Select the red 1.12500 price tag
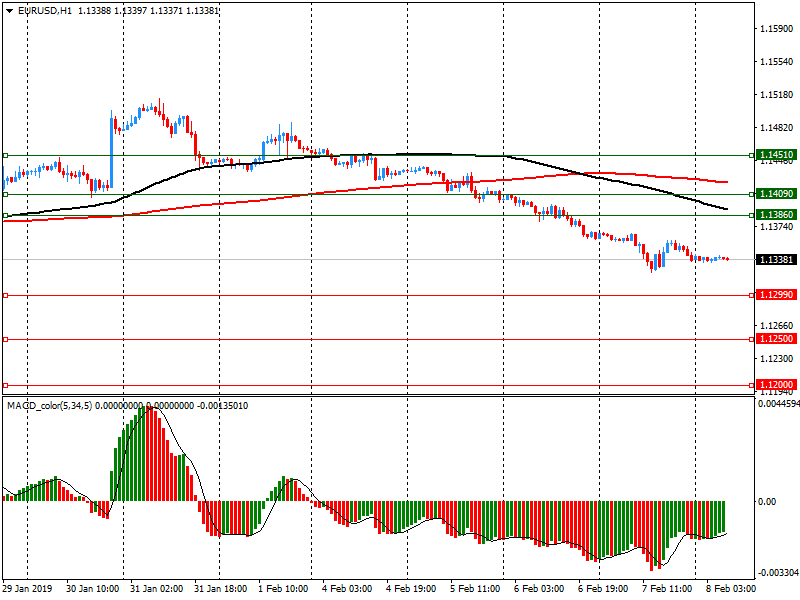 pos(776,339)
